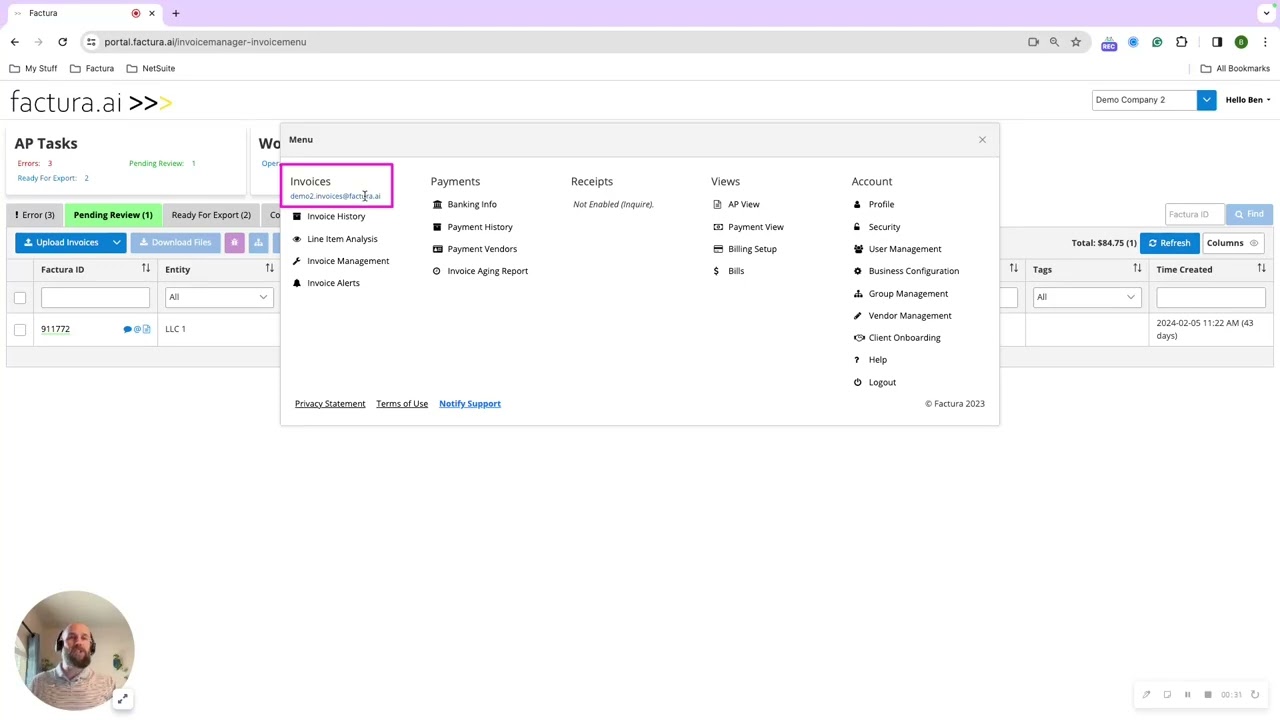Click the Find button

(x=1249, y=214)
